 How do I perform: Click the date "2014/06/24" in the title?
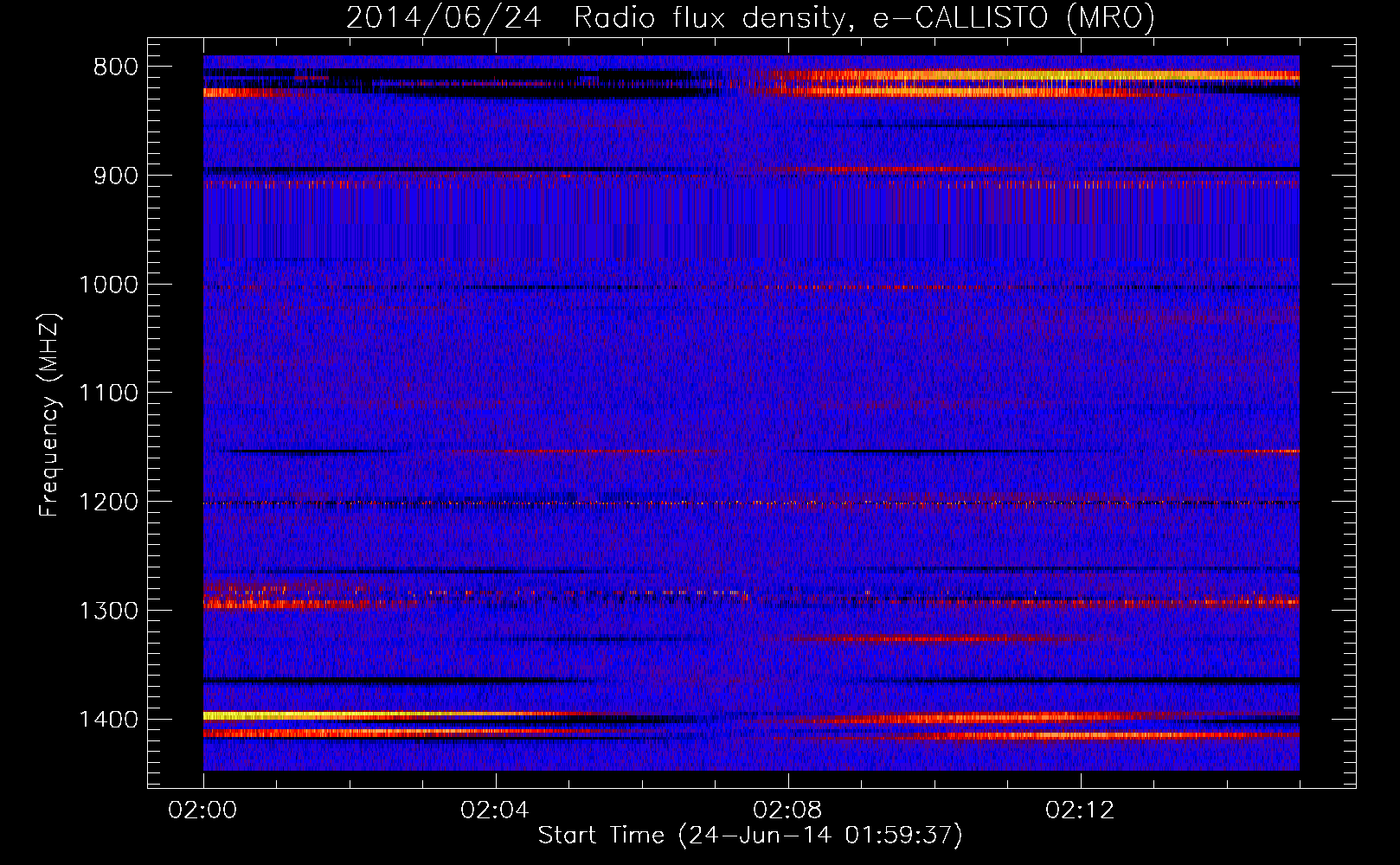tap(443, 18)
